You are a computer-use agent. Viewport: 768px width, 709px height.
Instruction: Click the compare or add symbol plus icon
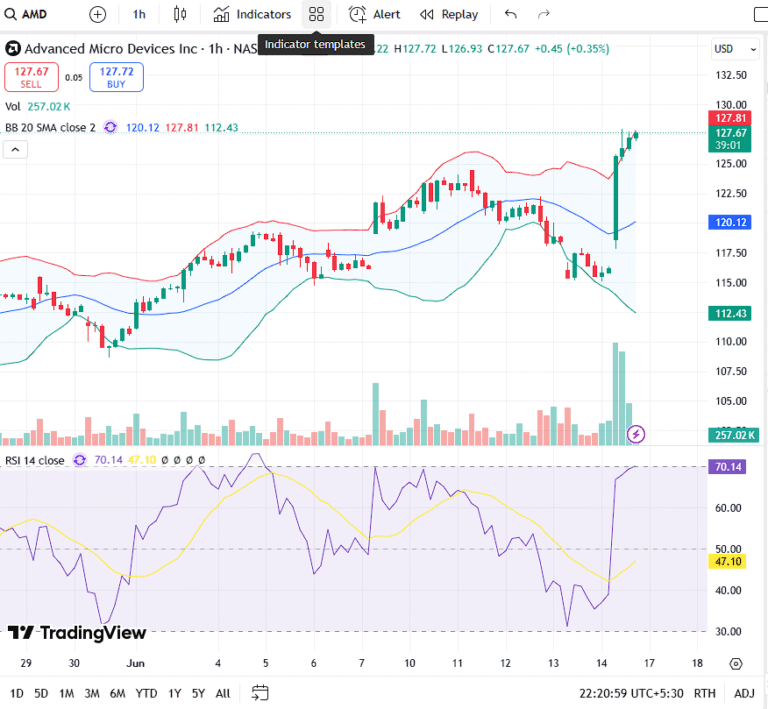[97, 15]
